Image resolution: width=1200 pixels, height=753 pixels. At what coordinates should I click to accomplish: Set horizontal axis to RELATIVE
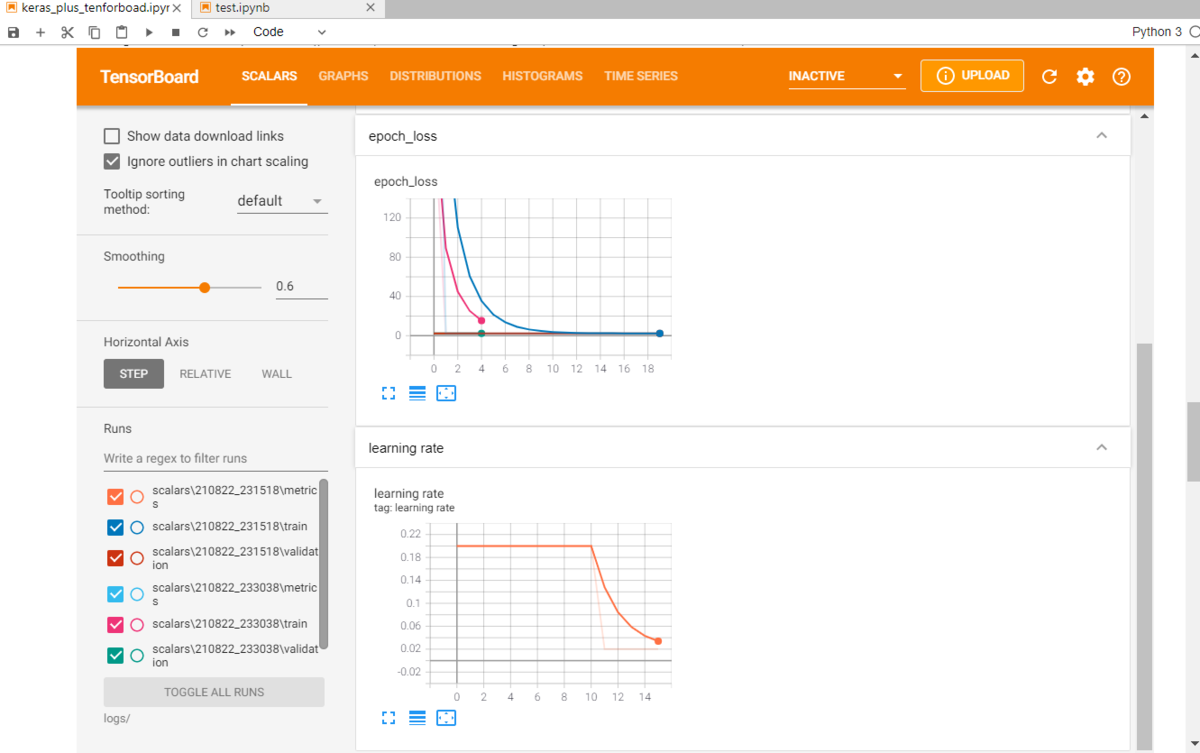(205, 374)
